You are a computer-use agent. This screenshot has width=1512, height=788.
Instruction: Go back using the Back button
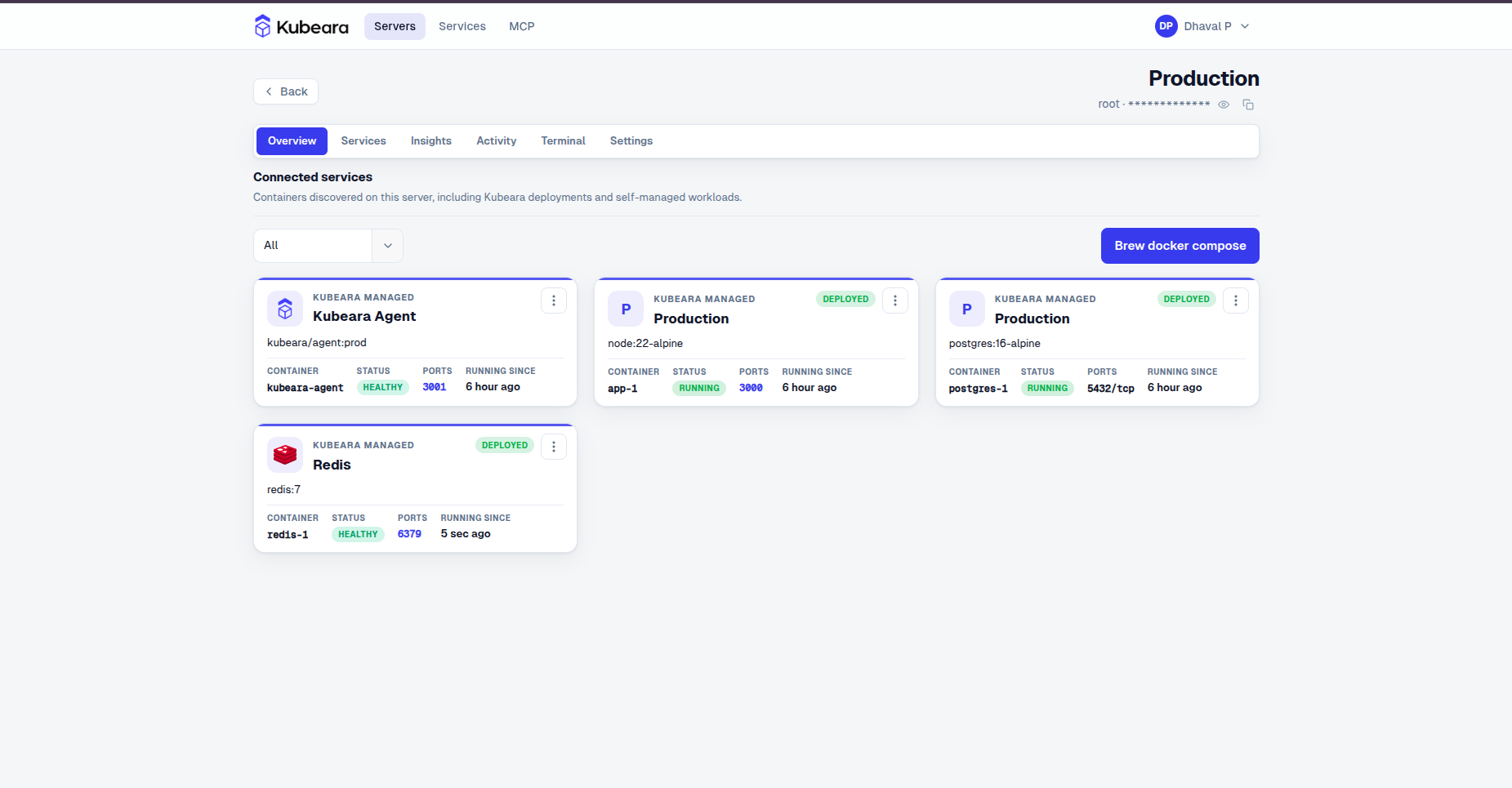[286, 91]
